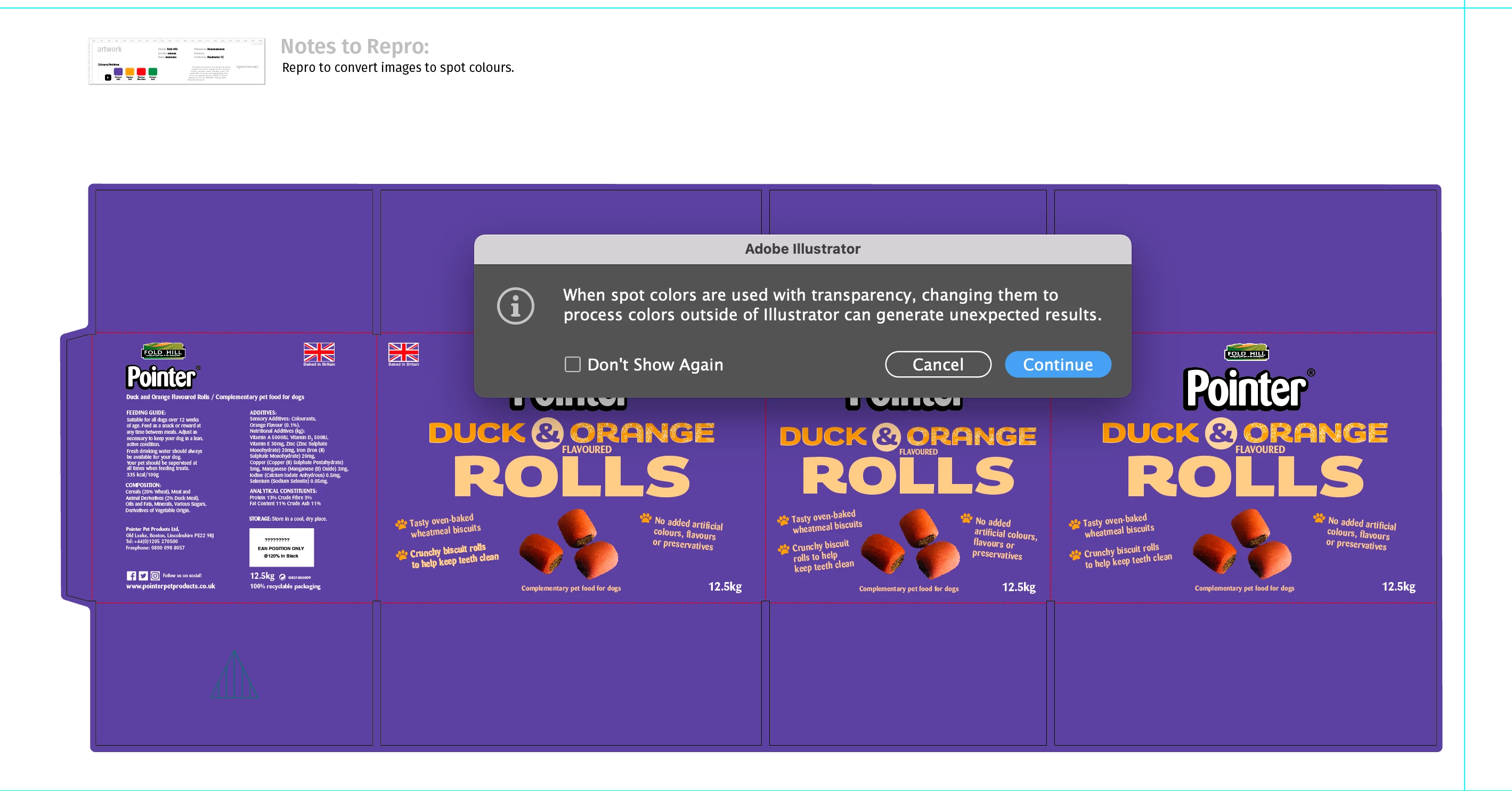1512x791 pixels.
Task: Click the www.pointerpetproducts.co.uk web address
Action: coord(170,586)
